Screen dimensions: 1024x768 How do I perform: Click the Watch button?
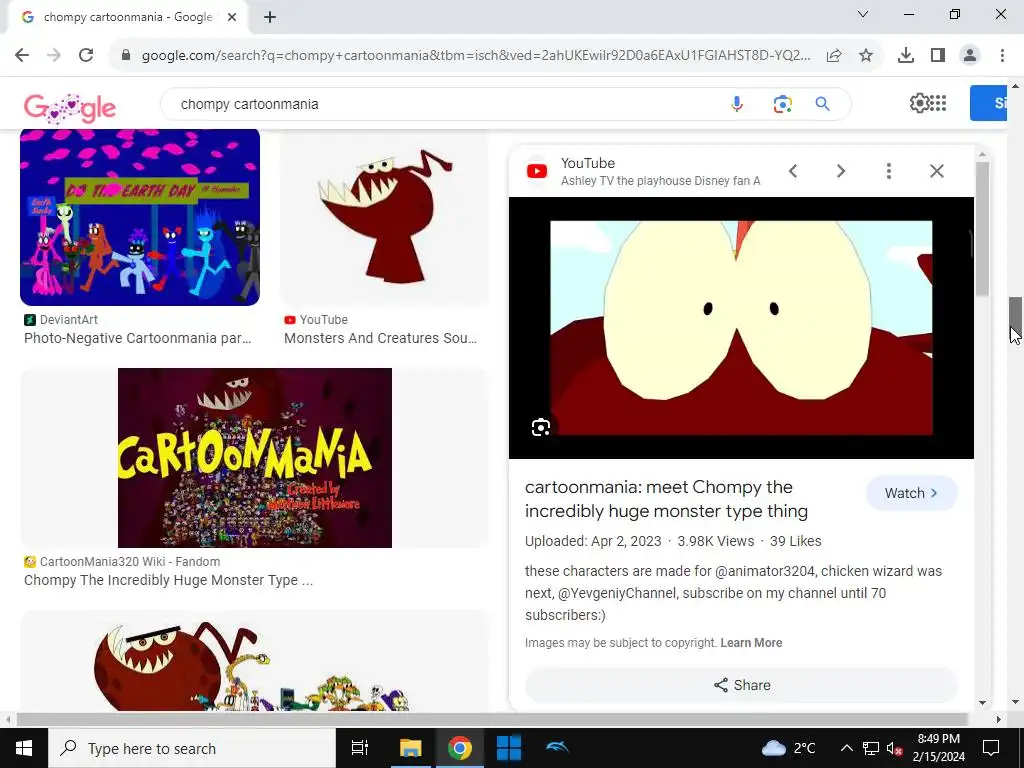pos(912,493)
